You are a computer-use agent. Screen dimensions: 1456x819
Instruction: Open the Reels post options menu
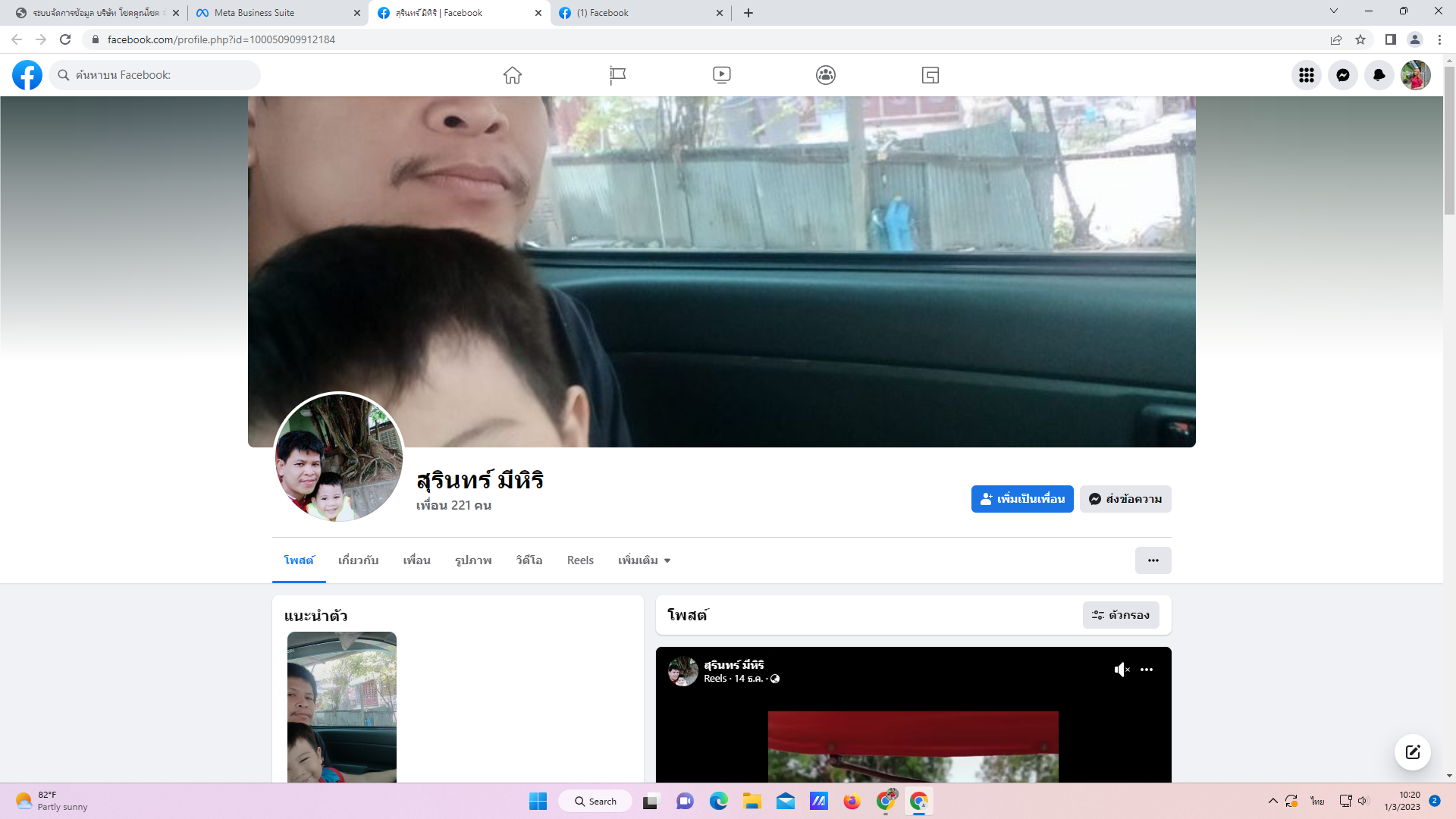1147,670
